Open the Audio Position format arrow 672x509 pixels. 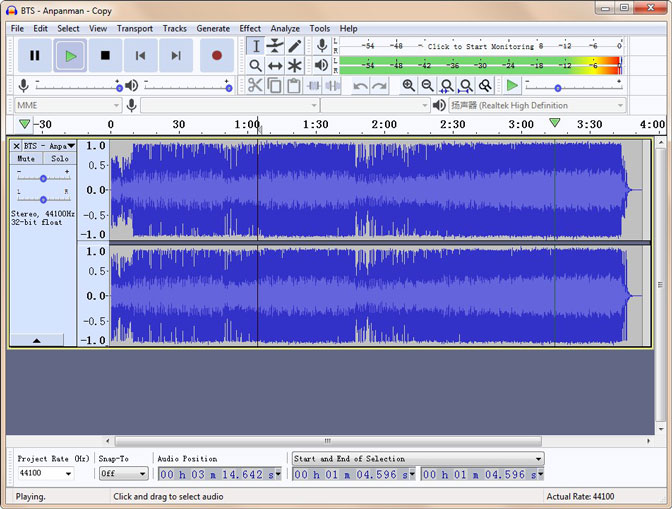278,474
